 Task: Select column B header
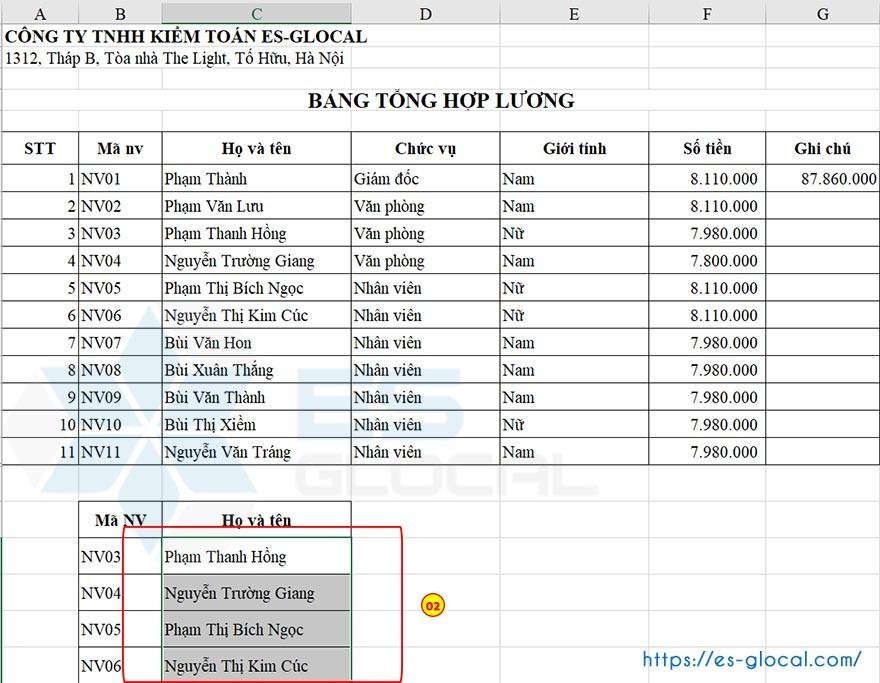(120, 13)
